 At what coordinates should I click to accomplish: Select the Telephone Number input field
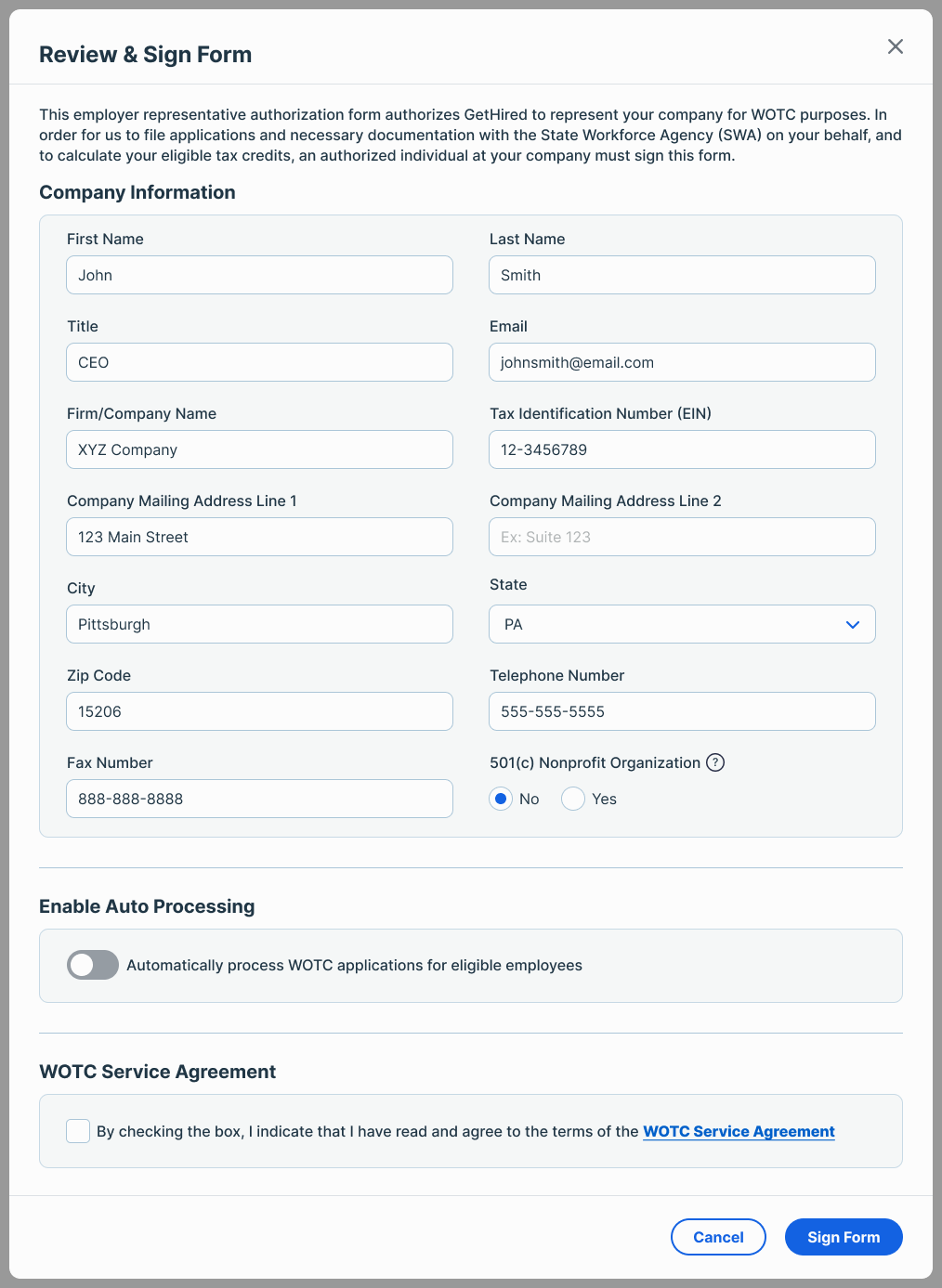click(682, 711)
